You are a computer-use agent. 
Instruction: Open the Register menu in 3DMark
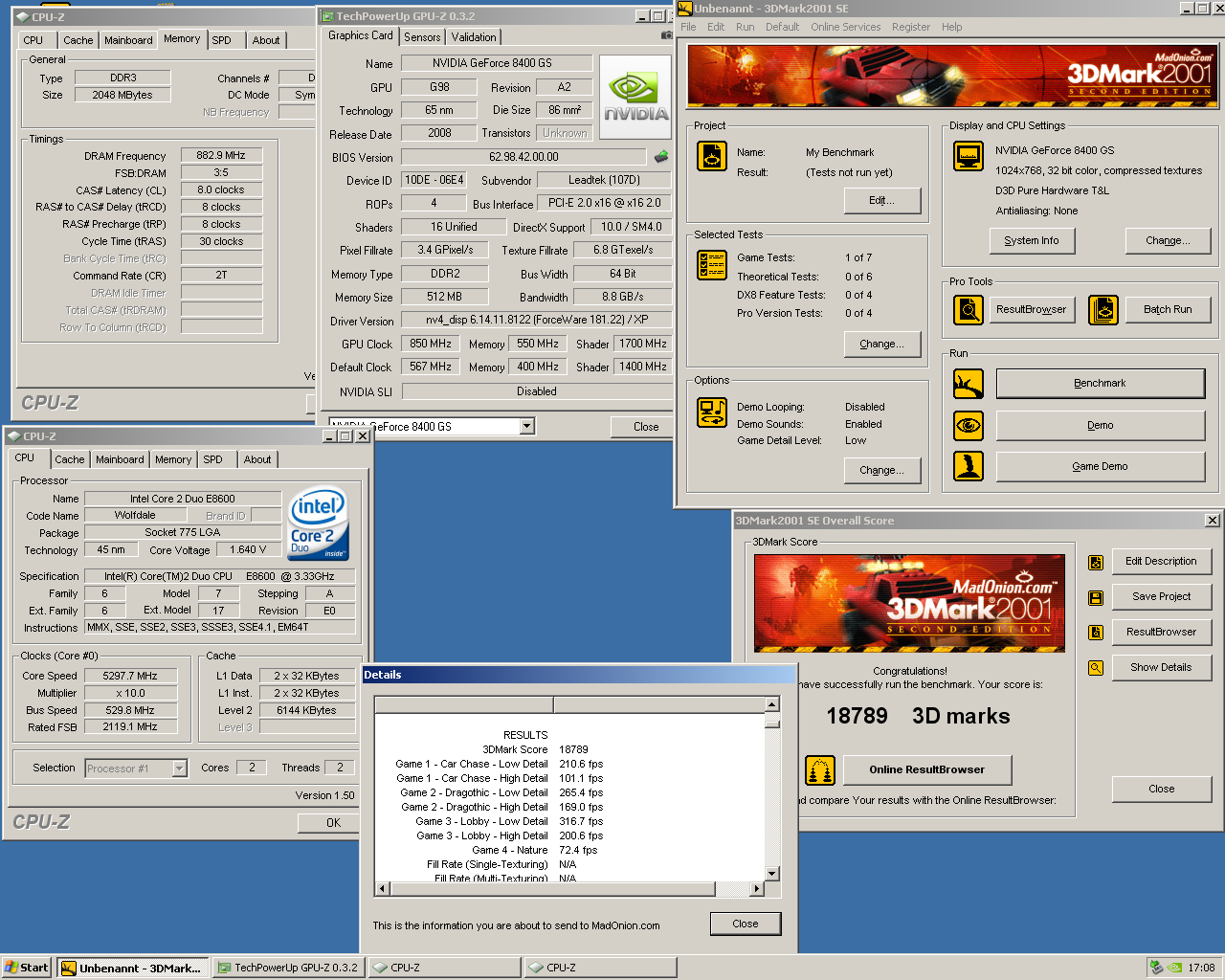[x=910, y=27]
